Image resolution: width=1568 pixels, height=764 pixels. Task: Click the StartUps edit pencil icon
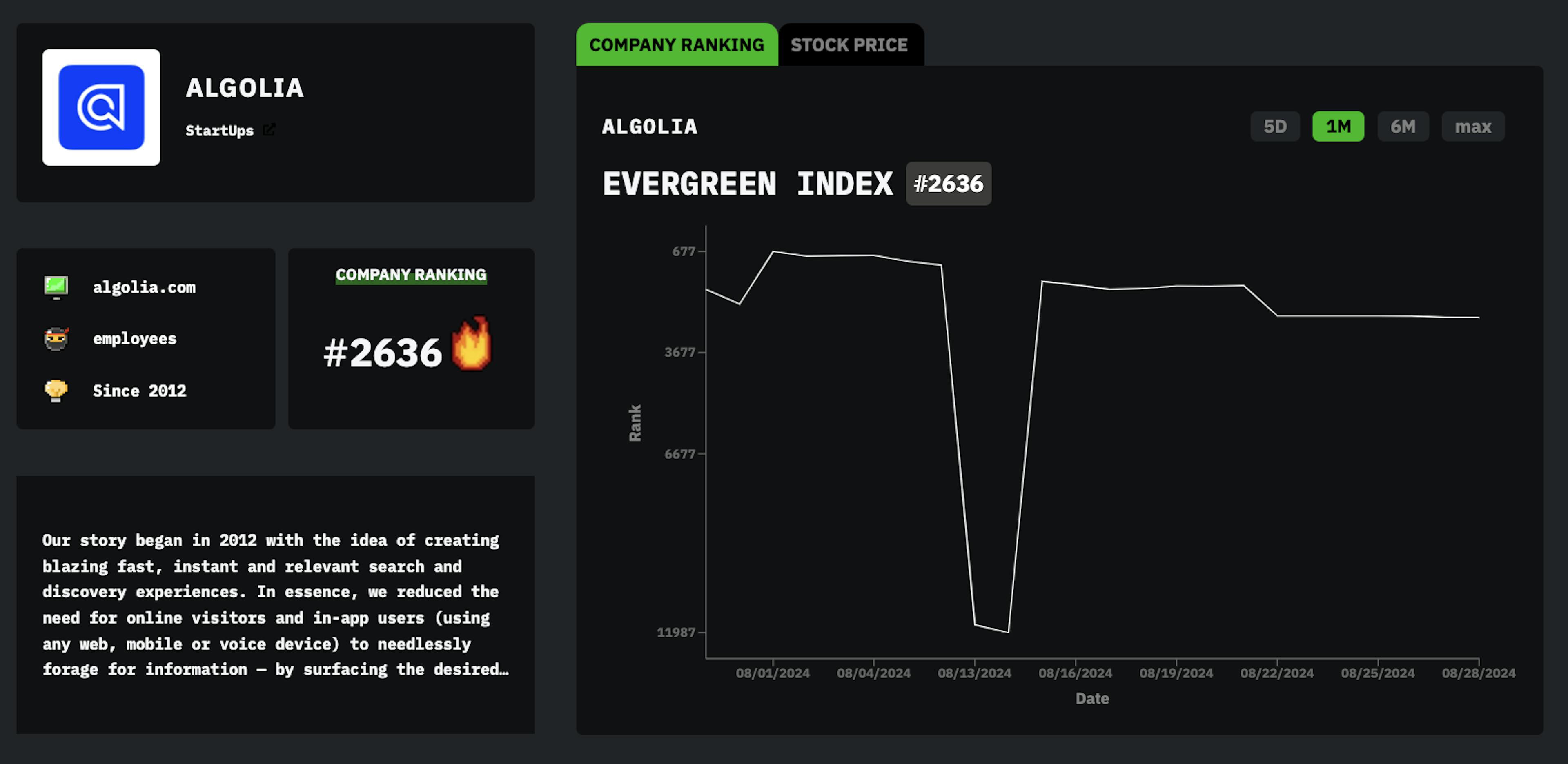pyautogui.click(x=268, y=130)
